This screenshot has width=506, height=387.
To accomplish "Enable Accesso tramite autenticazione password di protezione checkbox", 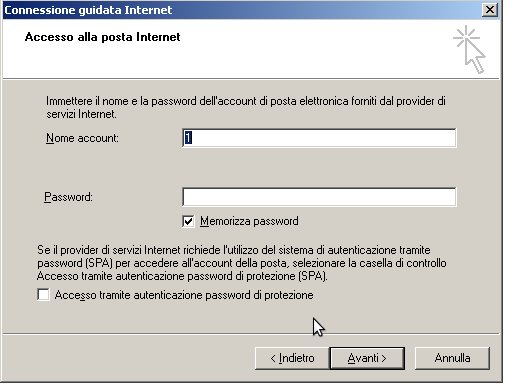I will (43, 295).
